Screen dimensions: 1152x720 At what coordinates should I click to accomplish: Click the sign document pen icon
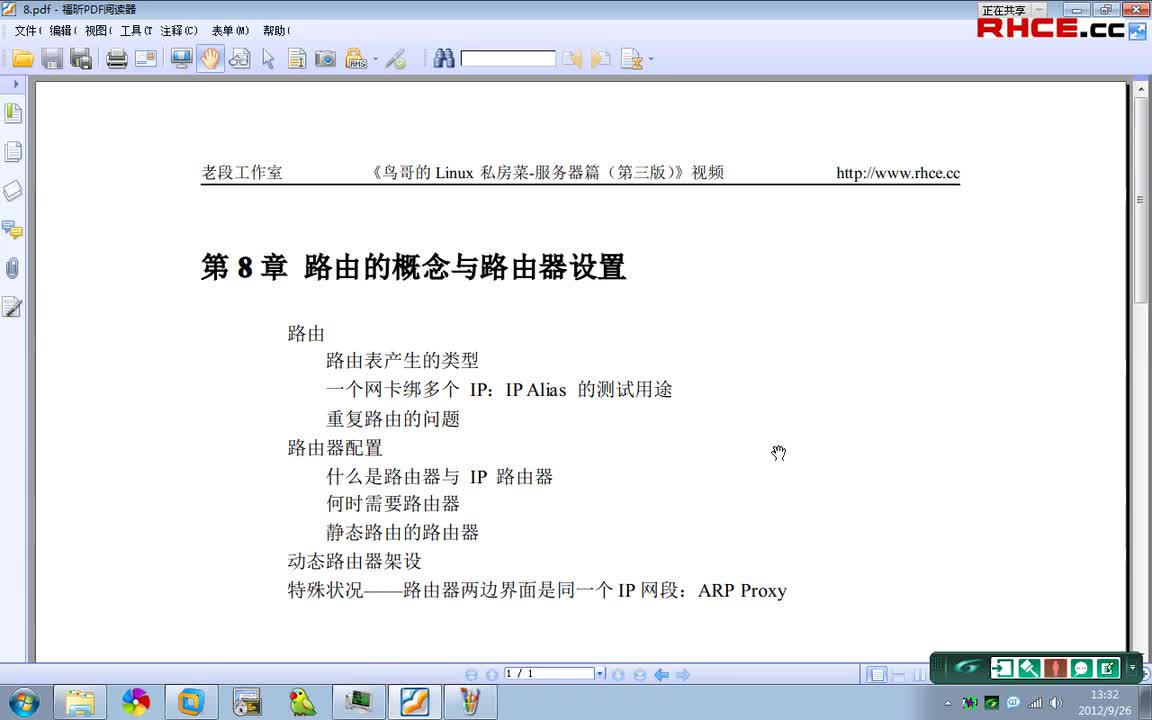(x=396, y=59)
